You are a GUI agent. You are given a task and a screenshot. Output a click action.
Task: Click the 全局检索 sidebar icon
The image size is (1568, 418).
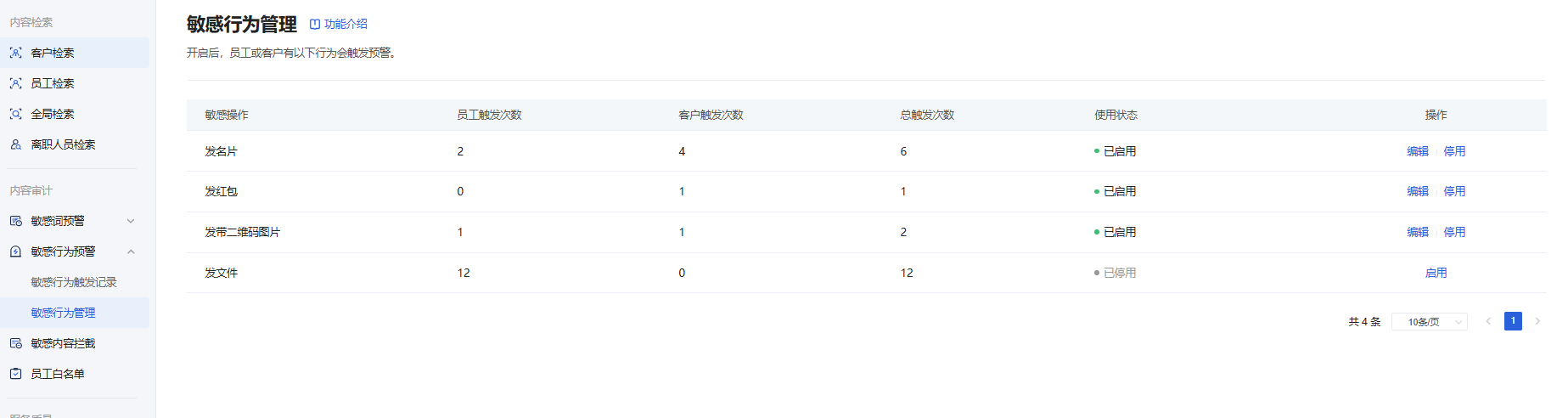(15, 114)
